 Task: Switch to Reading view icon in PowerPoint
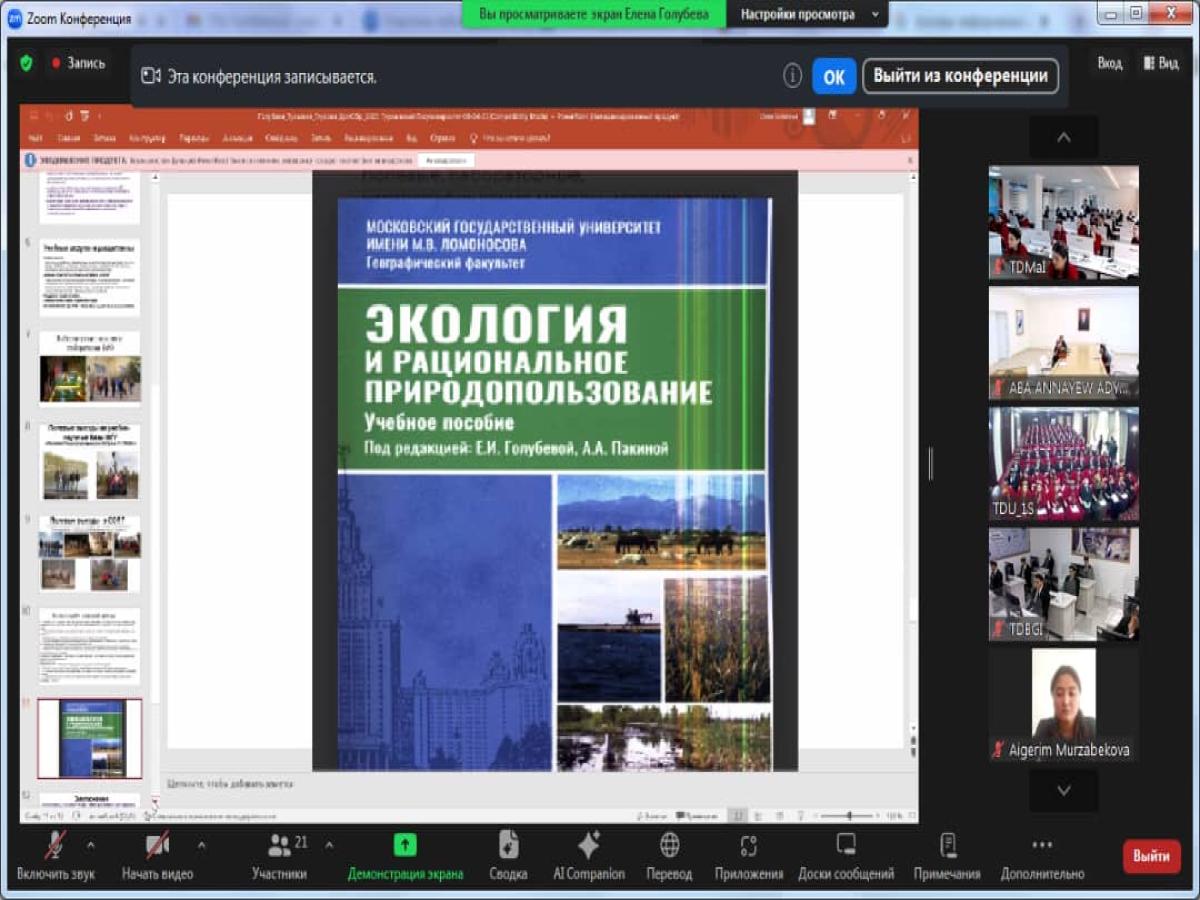pos(778,816)
